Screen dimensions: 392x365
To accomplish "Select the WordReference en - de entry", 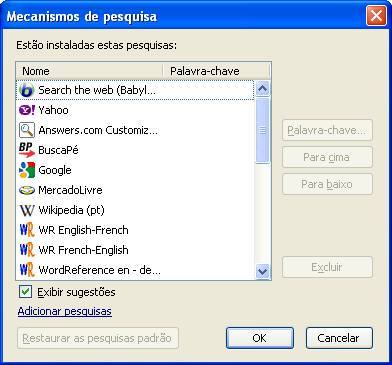I will [135, 270].
